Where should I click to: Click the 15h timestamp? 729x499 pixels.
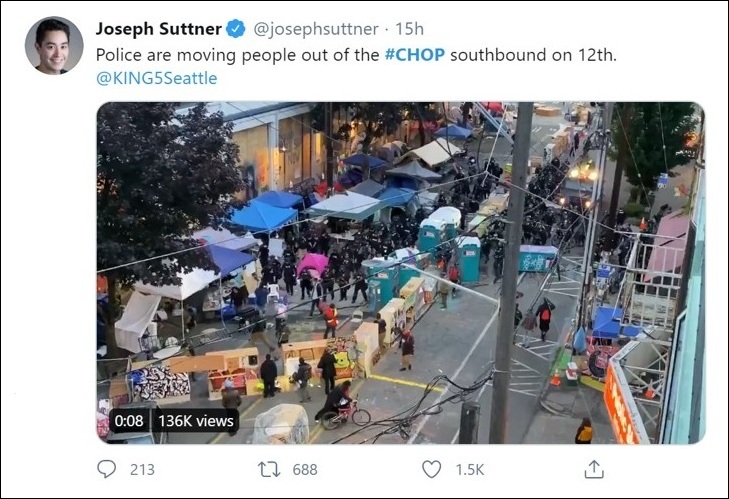click(410, 29)
